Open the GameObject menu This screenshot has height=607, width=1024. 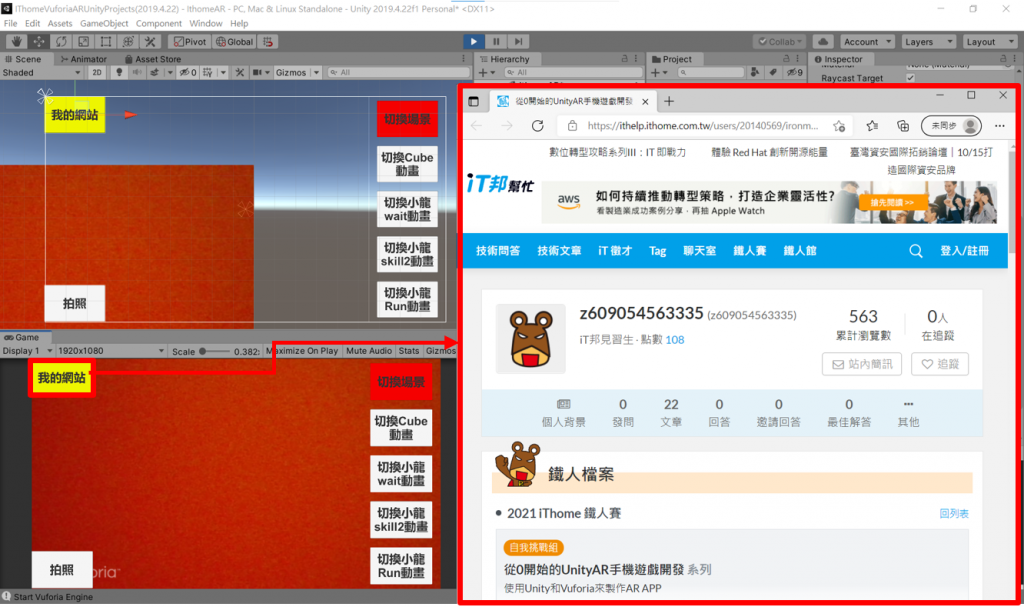104,24
